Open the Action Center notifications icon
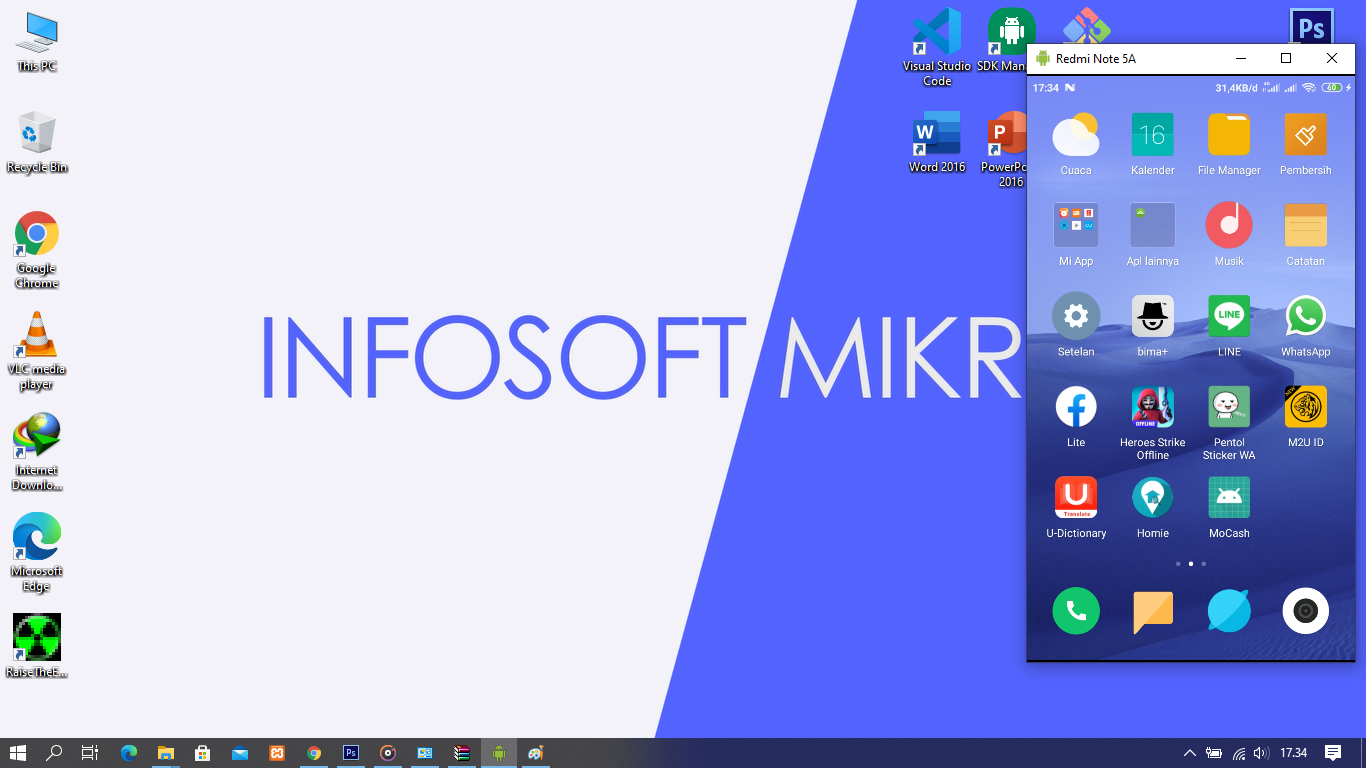Screen dimensions: 1366x768 click(x=1333, y=753)
